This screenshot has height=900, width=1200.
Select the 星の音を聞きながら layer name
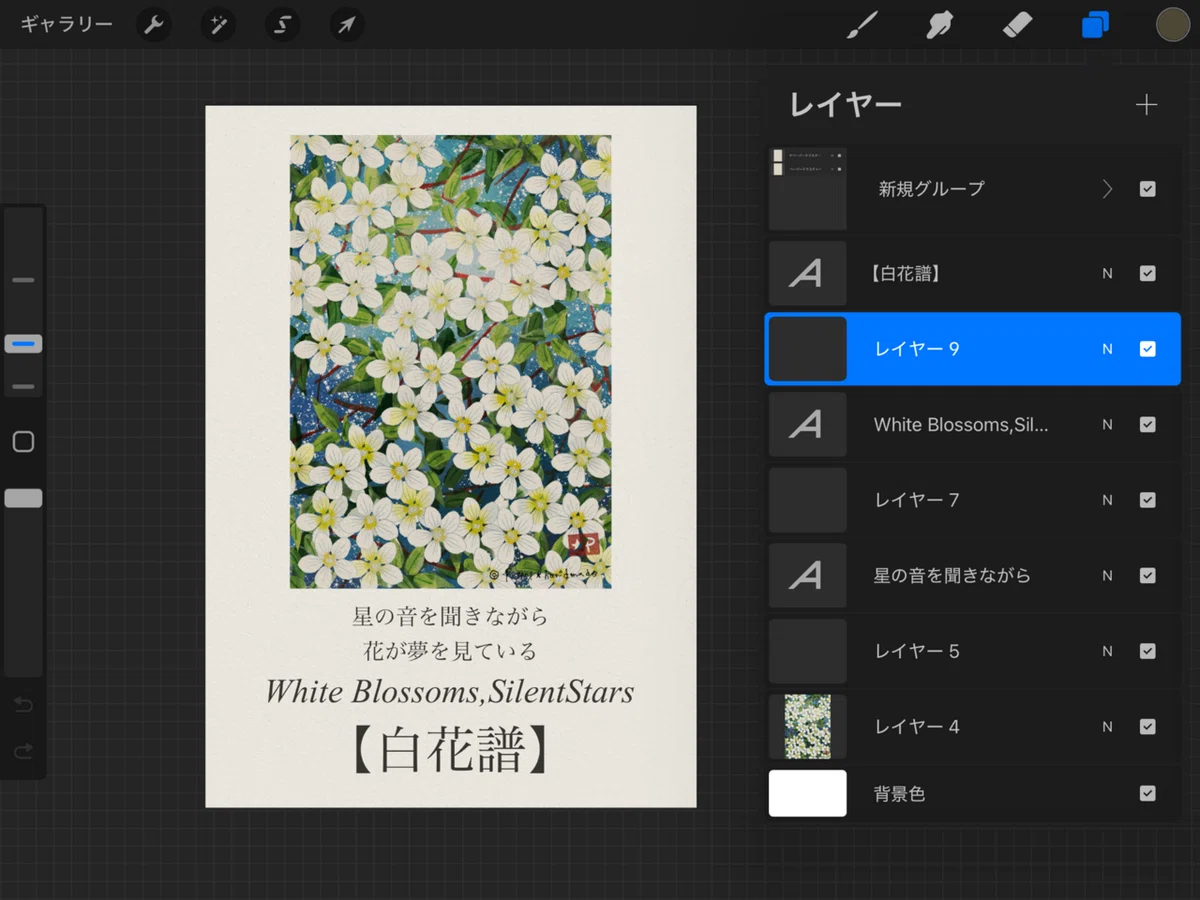point(952,576)
